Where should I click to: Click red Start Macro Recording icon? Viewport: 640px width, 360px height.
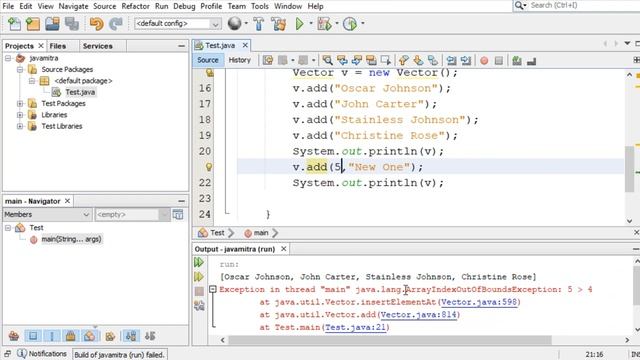(x=484, y=61)
